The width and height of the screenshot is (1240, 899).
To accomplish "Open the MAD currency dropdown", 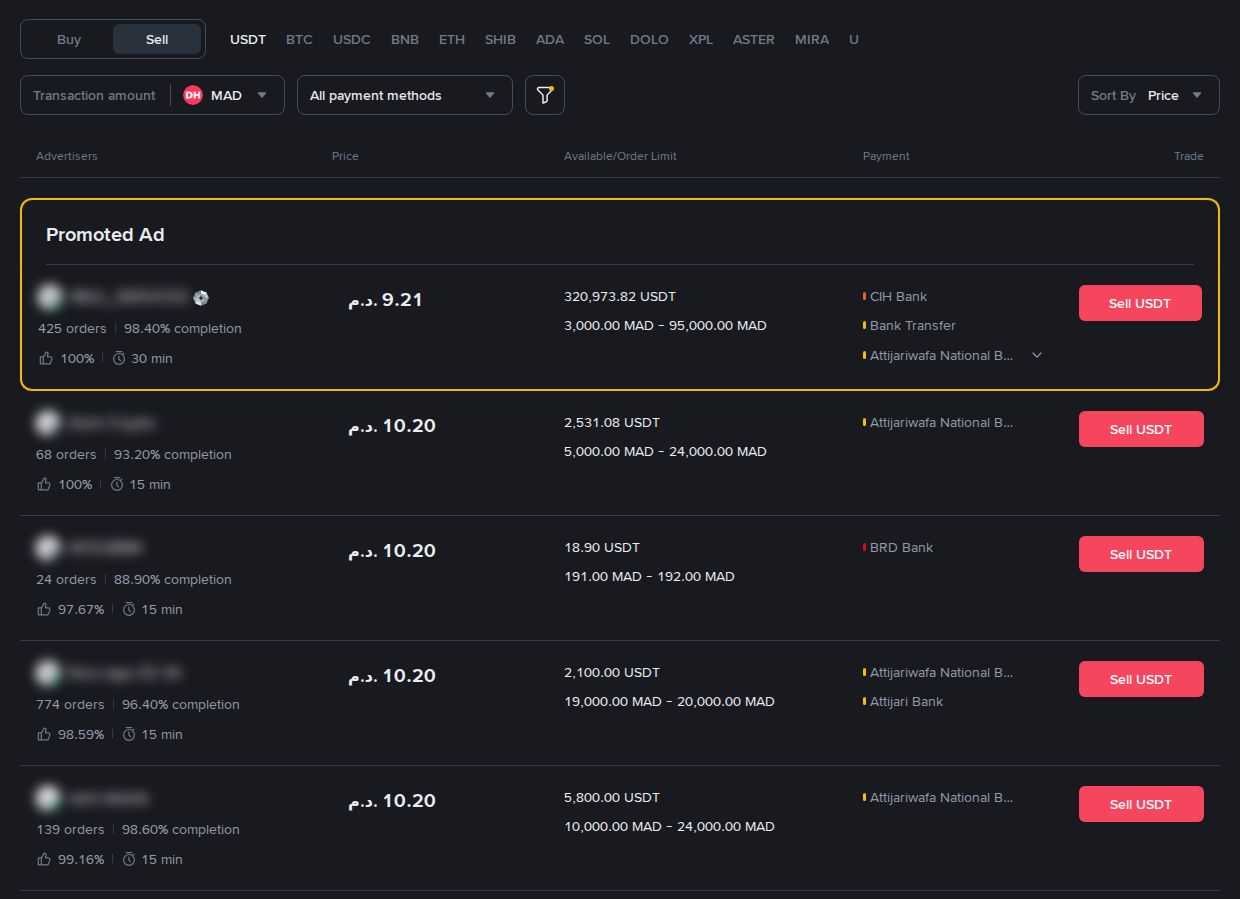I will click(x=227, y=95).
